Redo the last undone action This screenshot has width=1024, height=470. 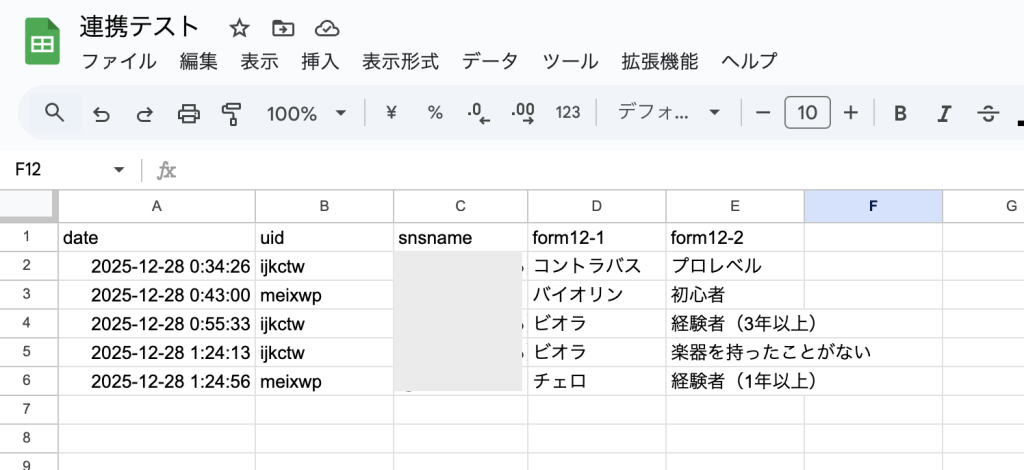pos(144,113)
